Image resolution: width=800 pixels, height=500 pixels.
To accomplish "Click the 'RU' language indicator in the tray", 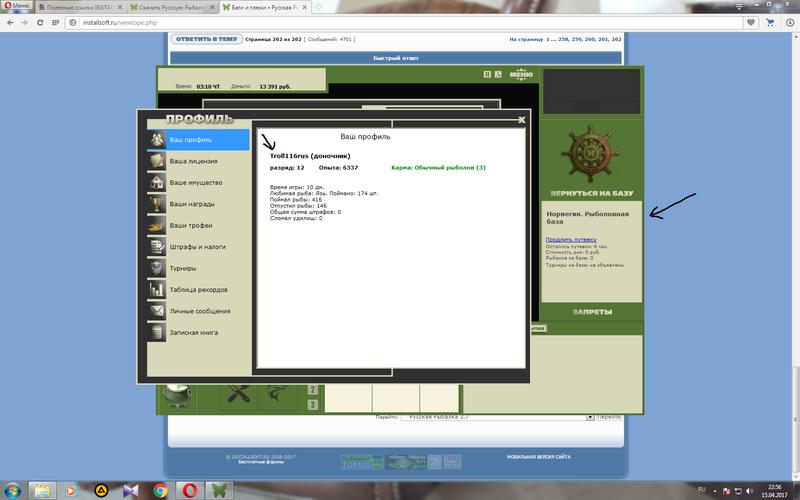I will (702, 490).
